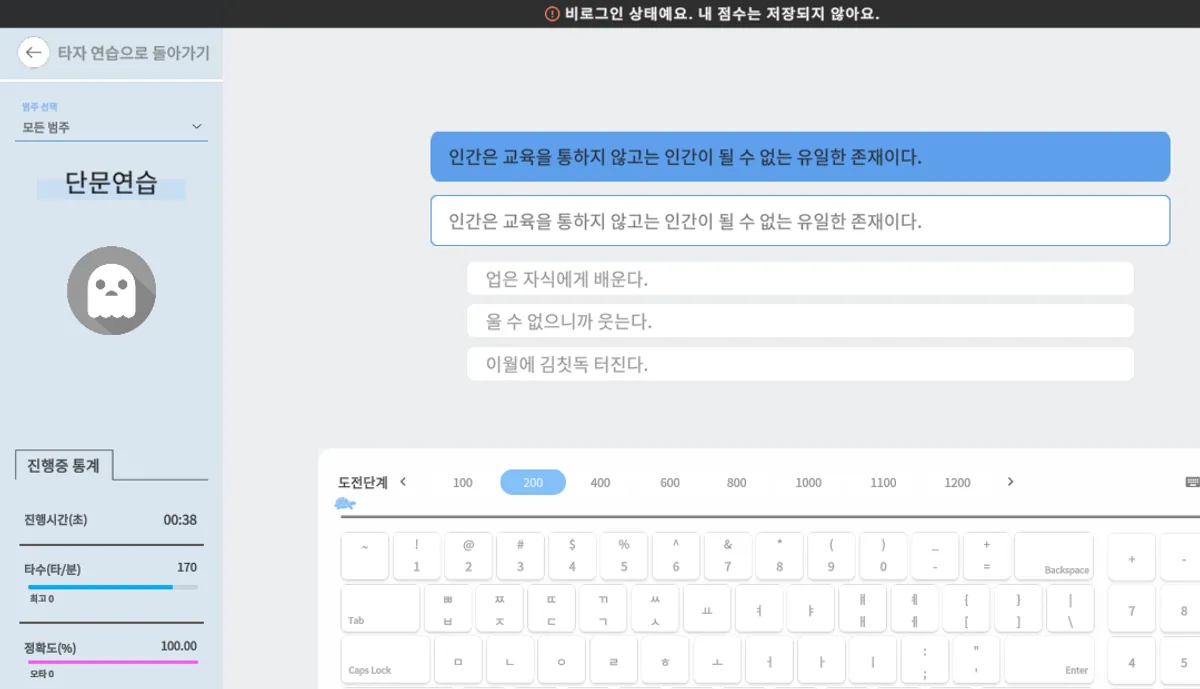Screen dimensions: 1200x689
Task: Click the ㅅ key on virtual keyboard
Action: click(655, 608)
